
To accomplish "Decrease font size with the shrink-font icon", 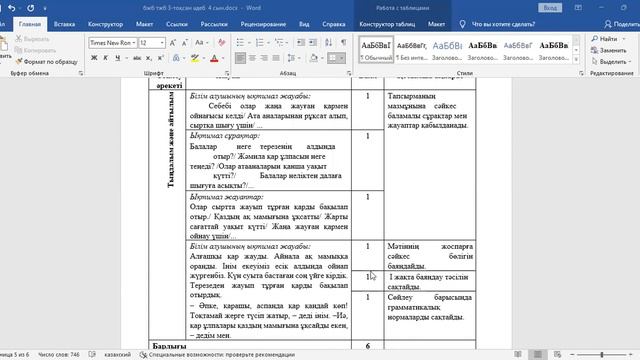I will 184,43.
